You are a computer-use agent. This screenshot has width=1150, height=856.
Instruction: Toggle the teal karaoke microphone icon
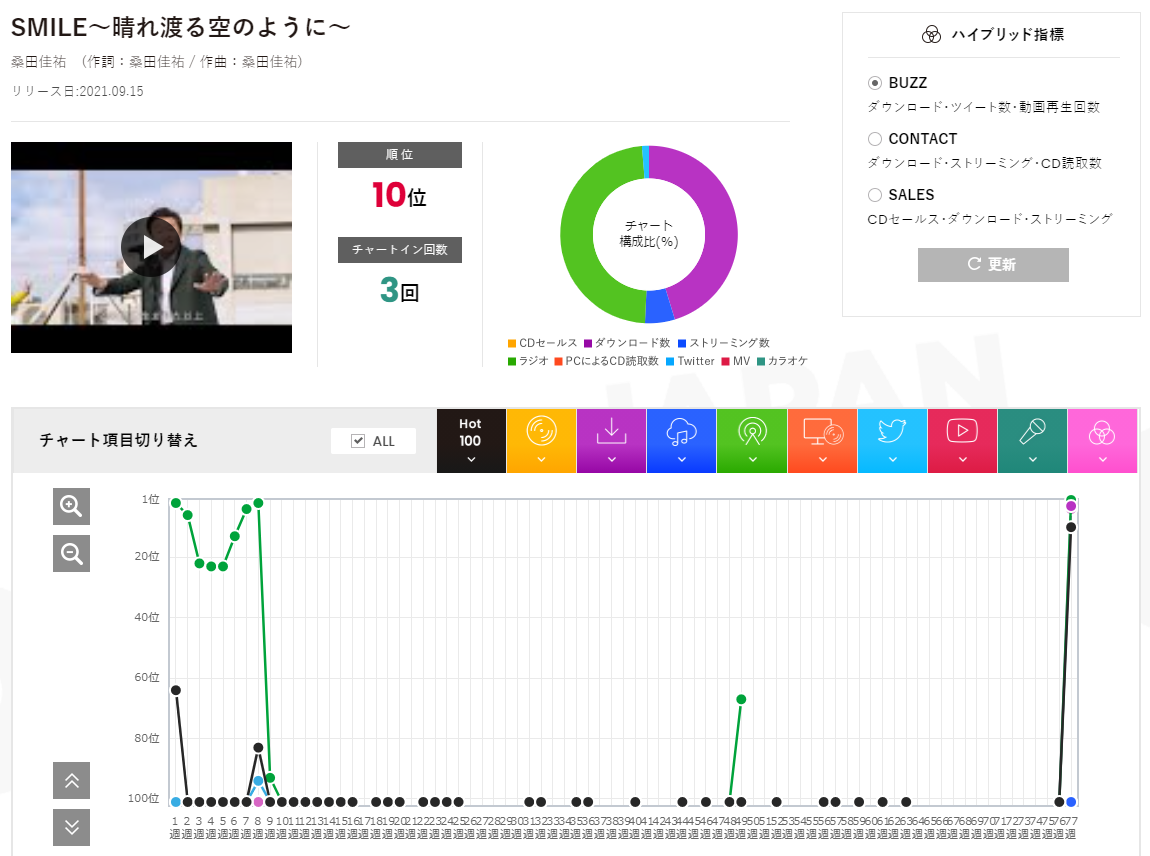1032,431
